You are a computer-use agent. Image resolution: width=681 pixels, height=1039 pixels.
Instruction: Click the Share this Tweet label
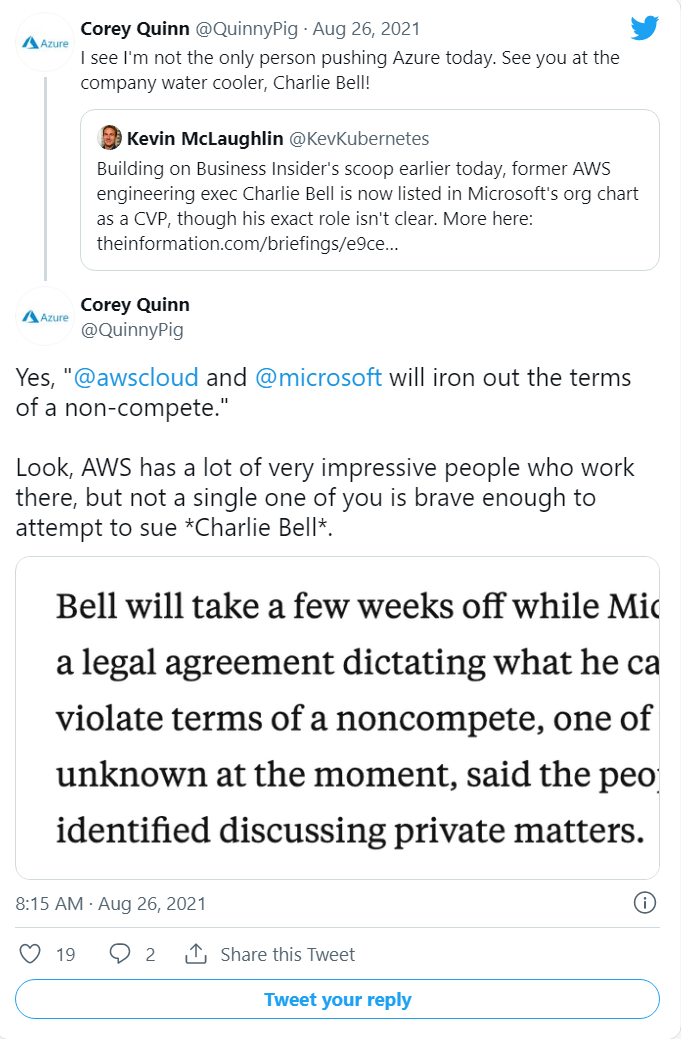[287, 954]
